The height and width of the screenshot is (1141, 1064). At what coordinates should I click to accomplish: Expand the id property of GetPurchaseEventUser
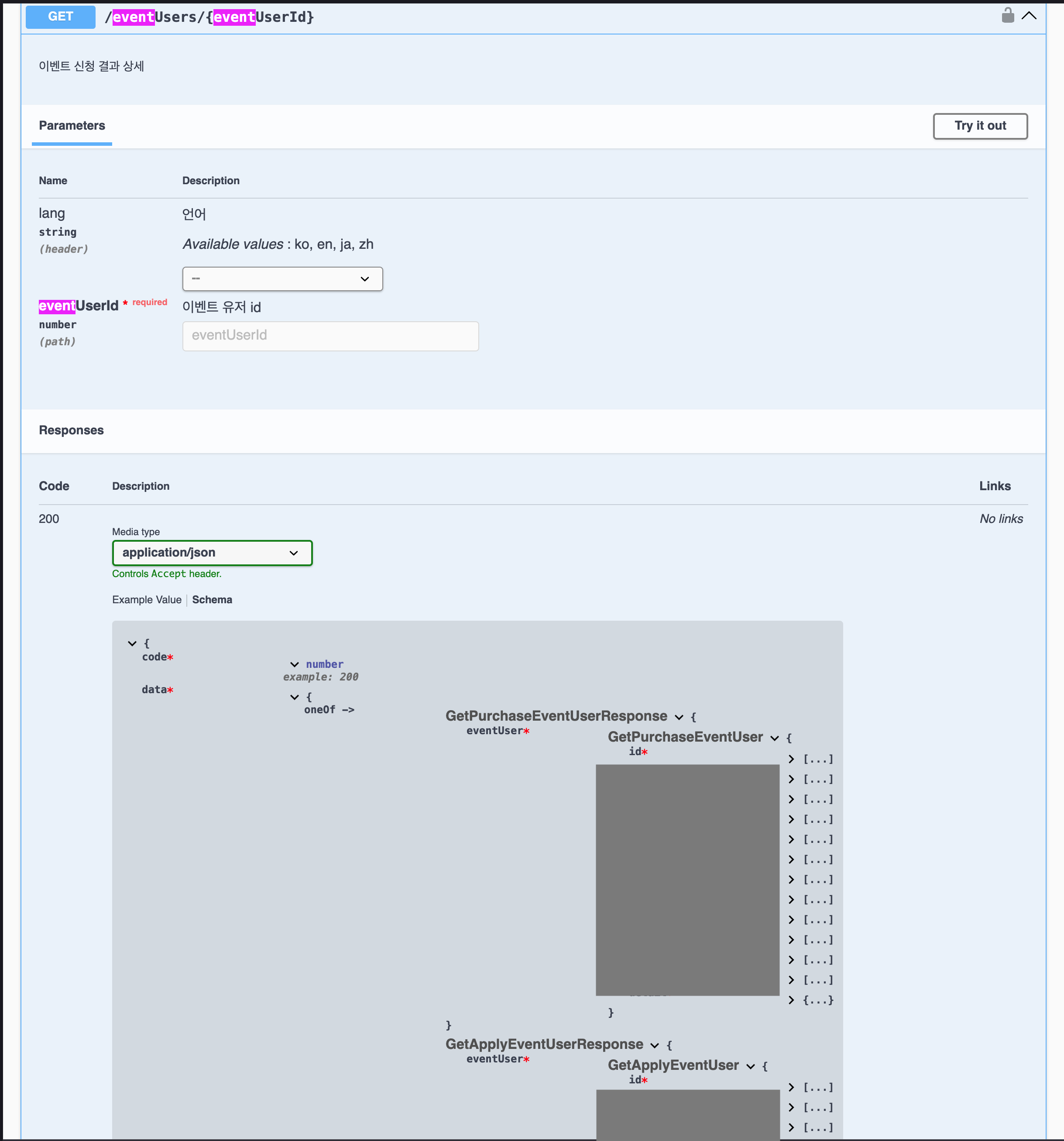(x=791, y=760)
